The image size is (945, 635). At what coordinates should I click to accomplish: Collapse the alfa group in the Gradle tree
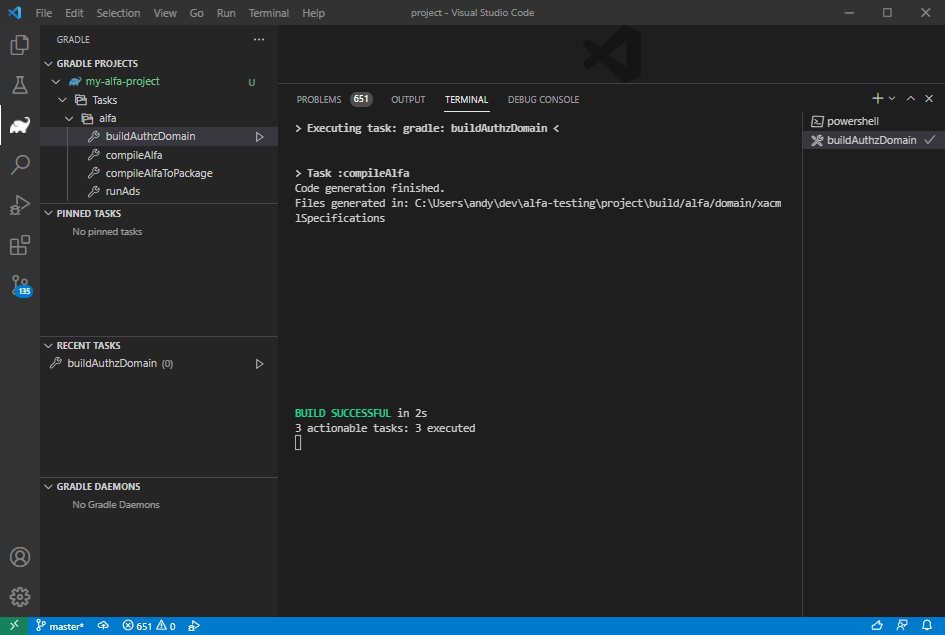pos(70,118)
